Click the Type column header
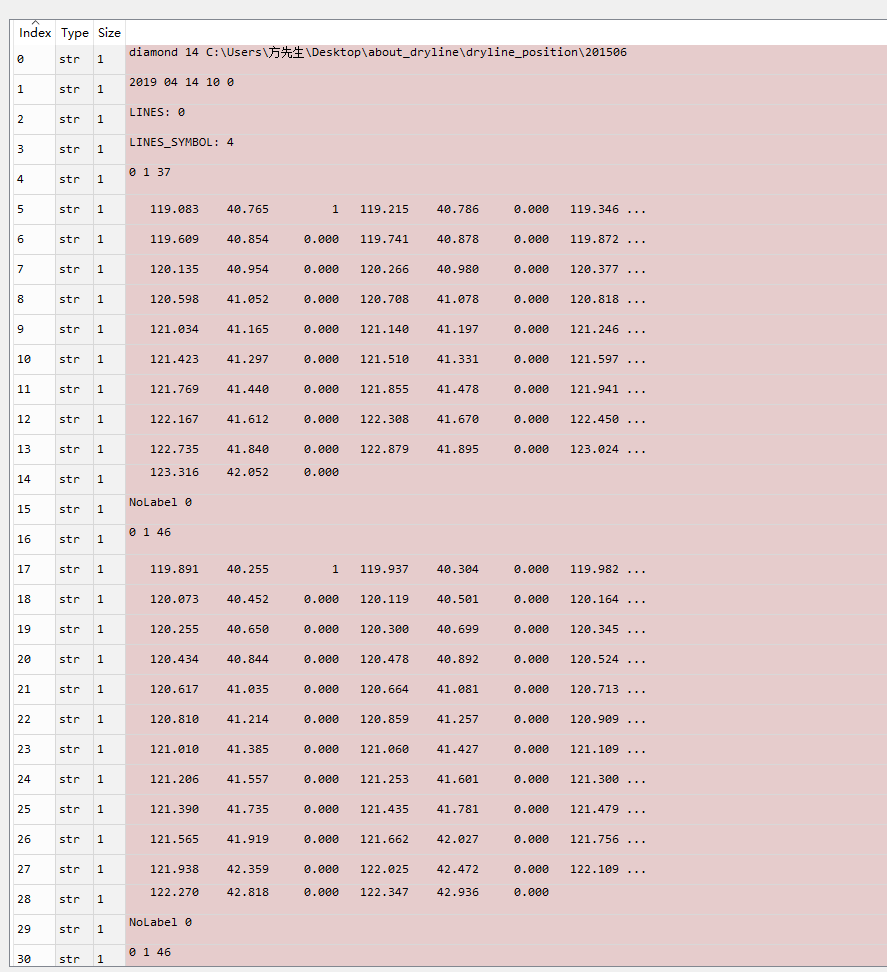887x972 pixels. [x=74, y=33]
